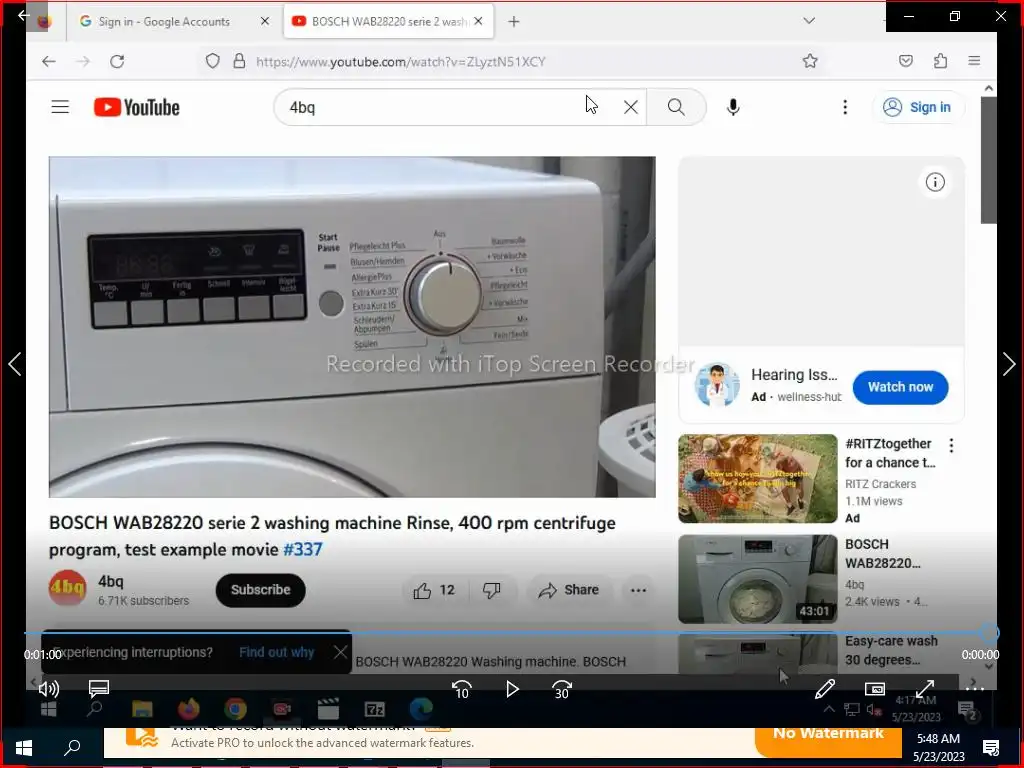Open options for the #RITZtogether ad

click(951, 445)
